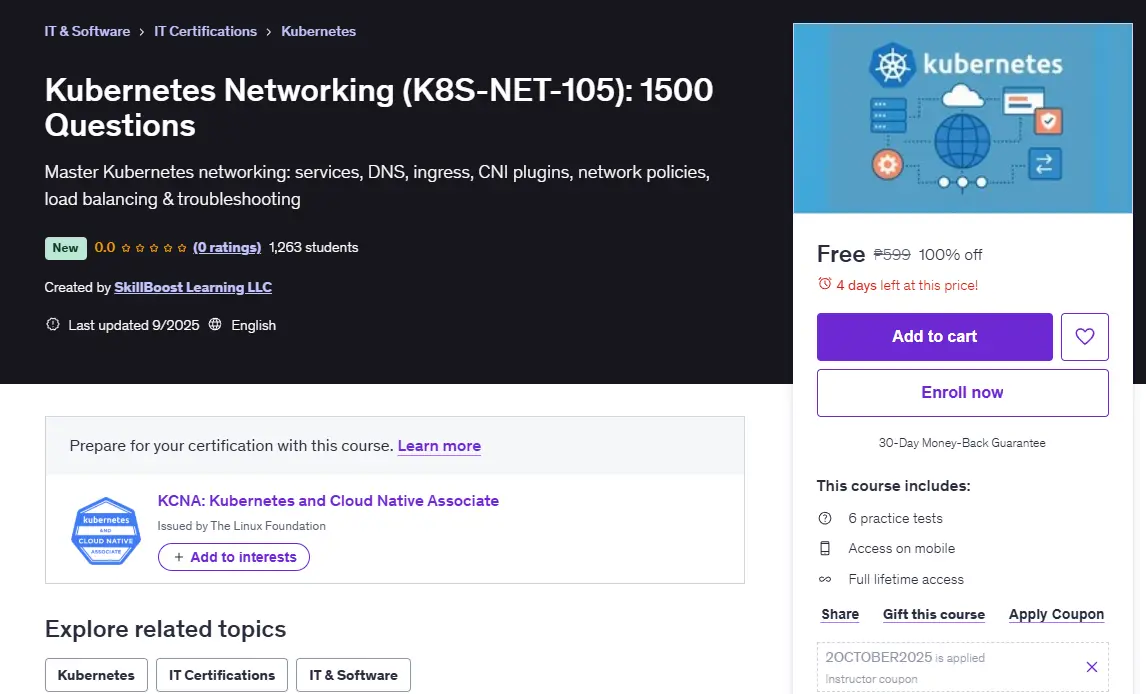Click the Free price text
The width and height of the screenshot is (1146, 694).
[x=841, y=254]
